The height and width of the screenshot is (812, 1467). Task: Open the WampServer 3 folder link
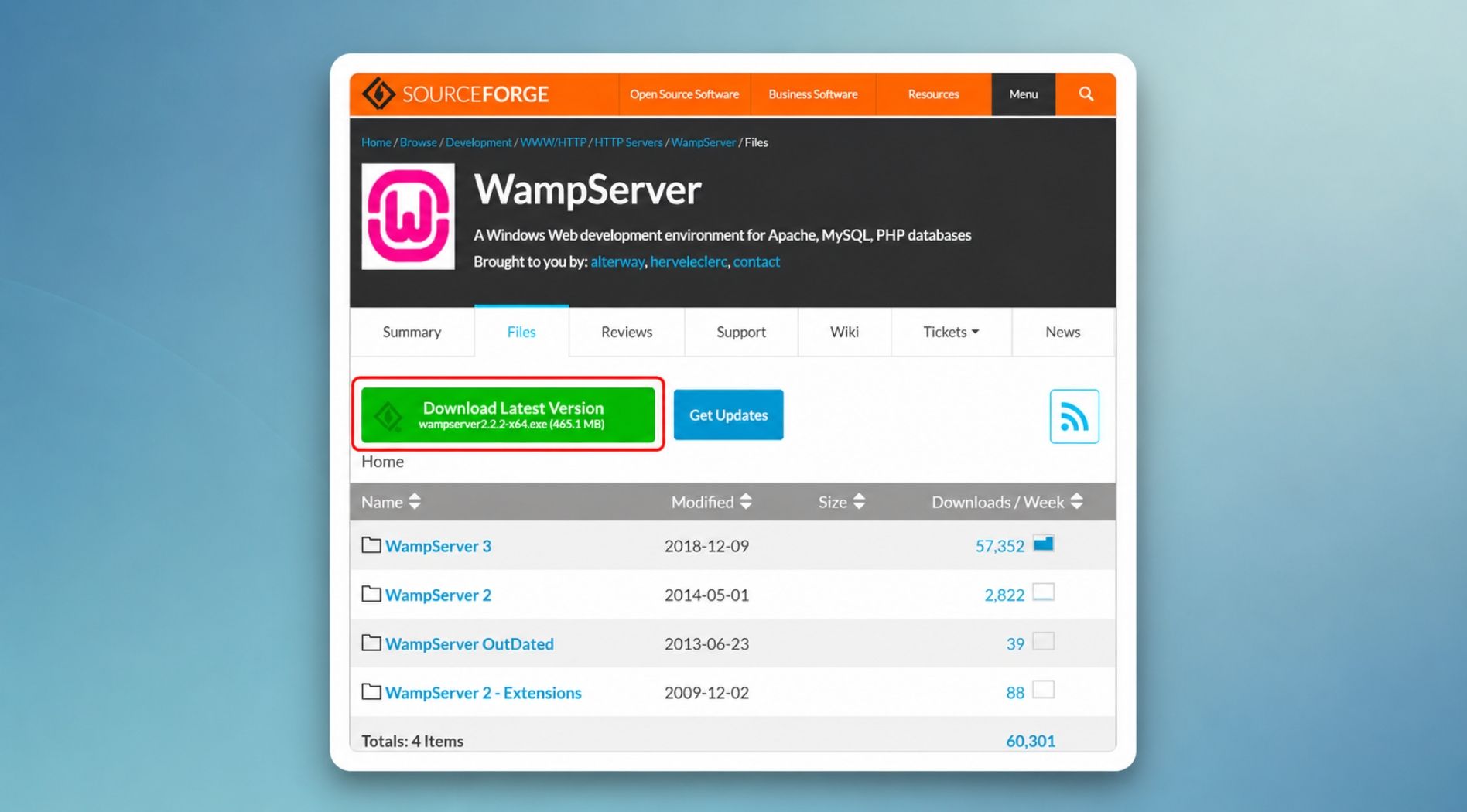[438, 546]
